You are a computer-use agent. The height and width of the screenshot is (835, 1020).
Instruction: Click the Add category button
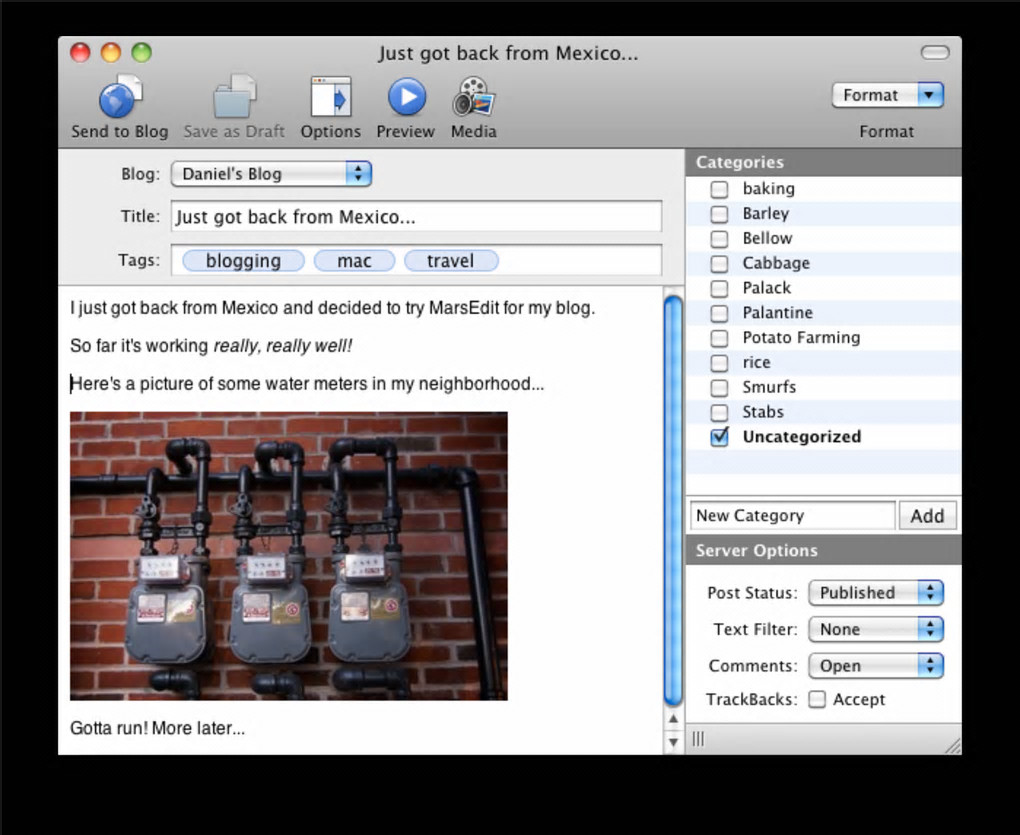[927, 516]
